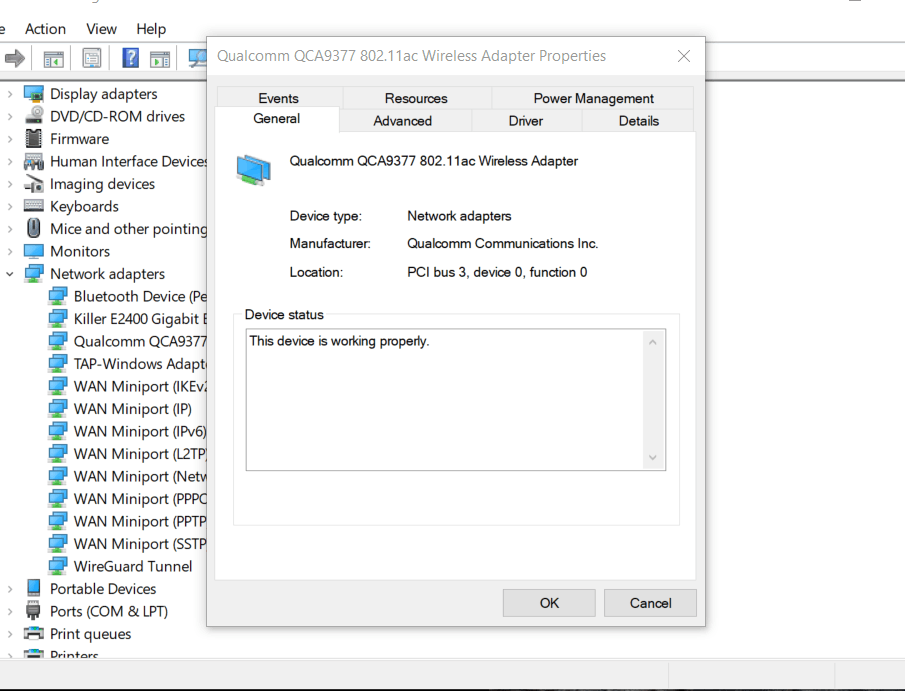Viewport: 905px width, 691px height.
Task: Click the Ports (COM & LPT) icon
Action: click(33, 610)
